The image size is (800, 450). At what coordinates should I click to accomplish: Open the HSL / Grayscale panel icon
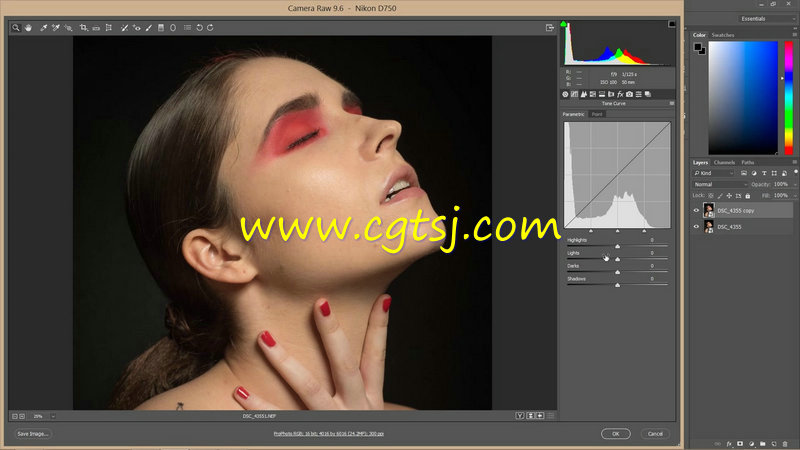coord(593,94)
